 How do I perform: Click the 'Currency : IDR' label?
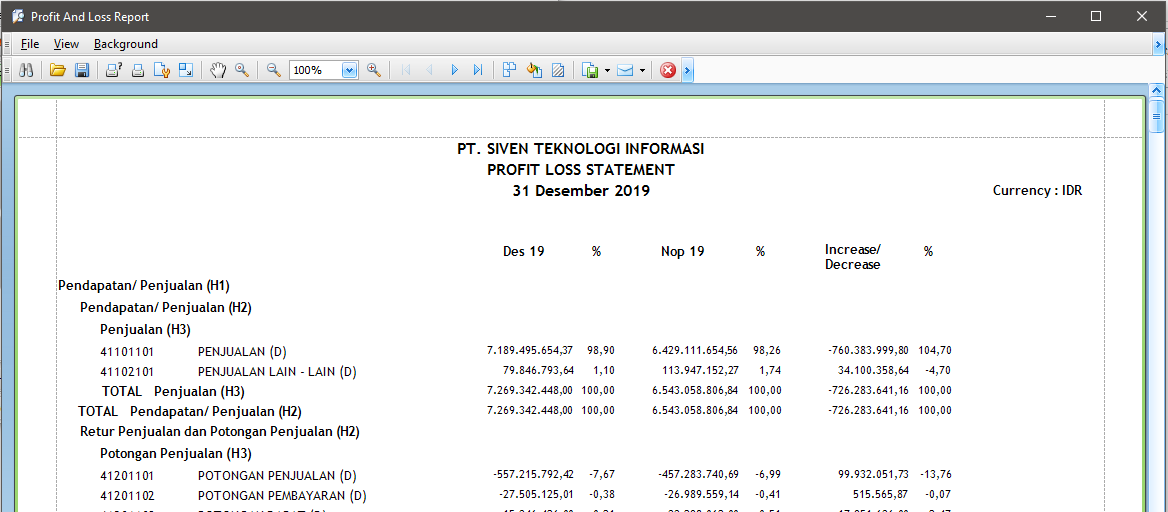coord(1038,191)
